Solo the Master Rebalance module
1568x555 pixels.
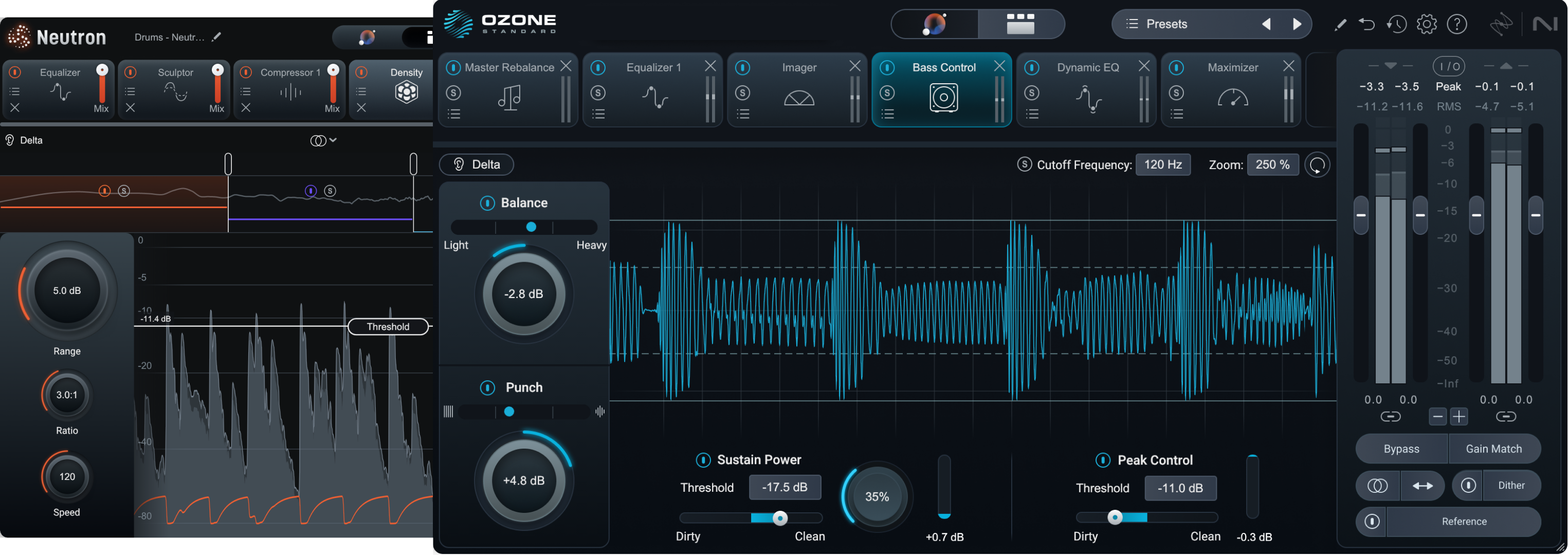453,92
